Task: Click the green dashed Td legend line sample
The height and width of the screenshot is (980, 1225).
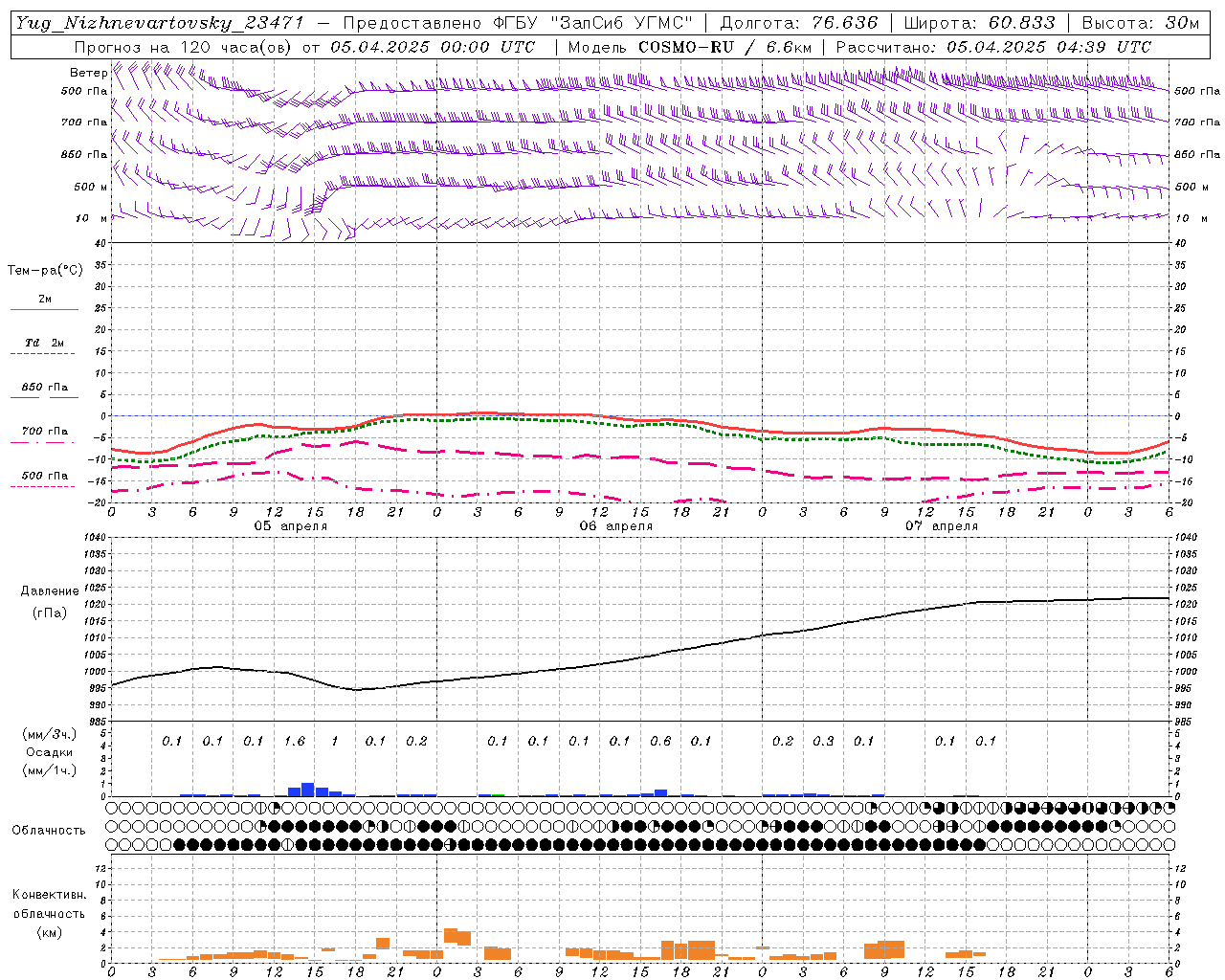Action: pos(43,354)
